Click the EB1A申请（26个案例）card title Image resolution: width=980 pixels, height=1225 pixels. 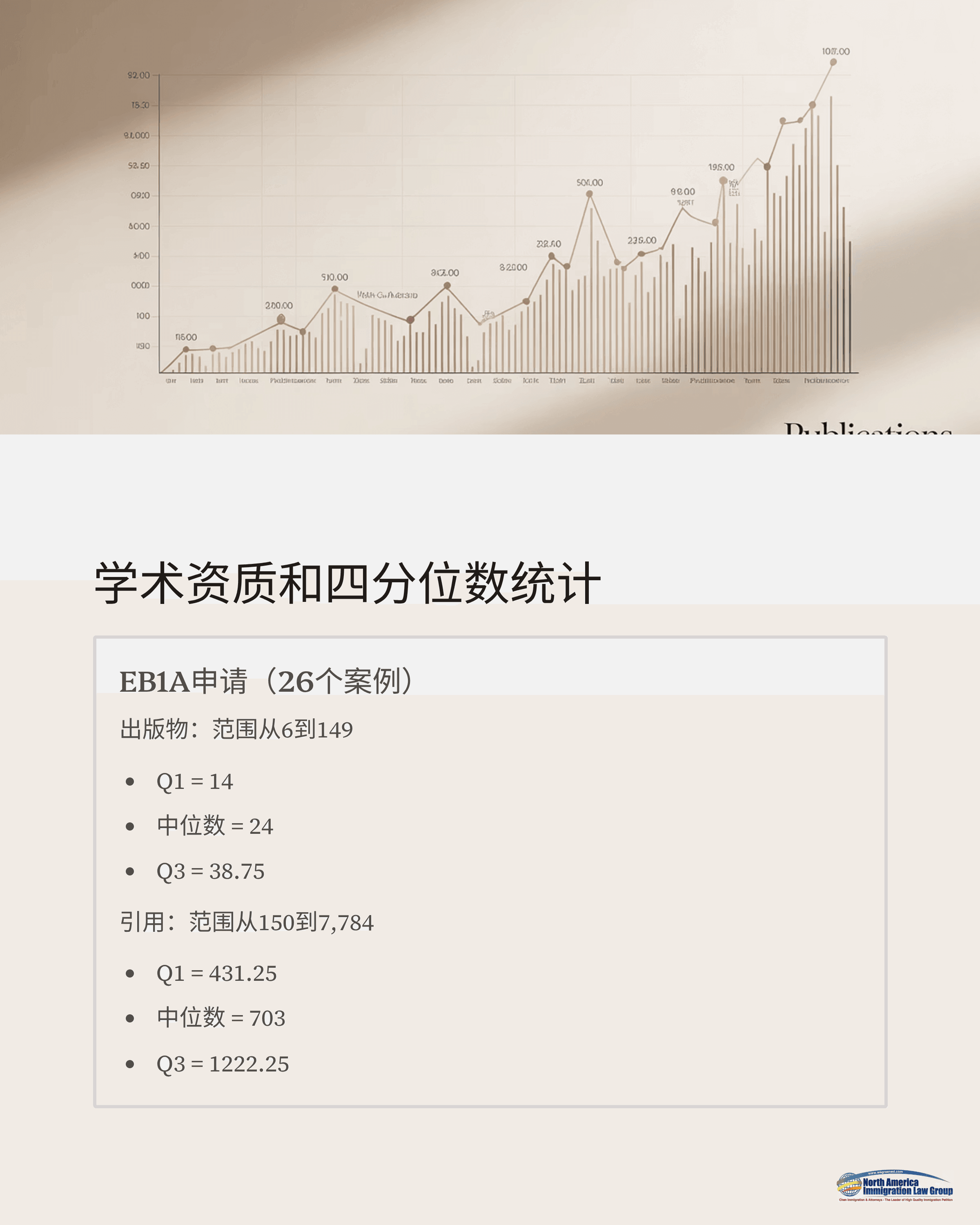point(266,681)
